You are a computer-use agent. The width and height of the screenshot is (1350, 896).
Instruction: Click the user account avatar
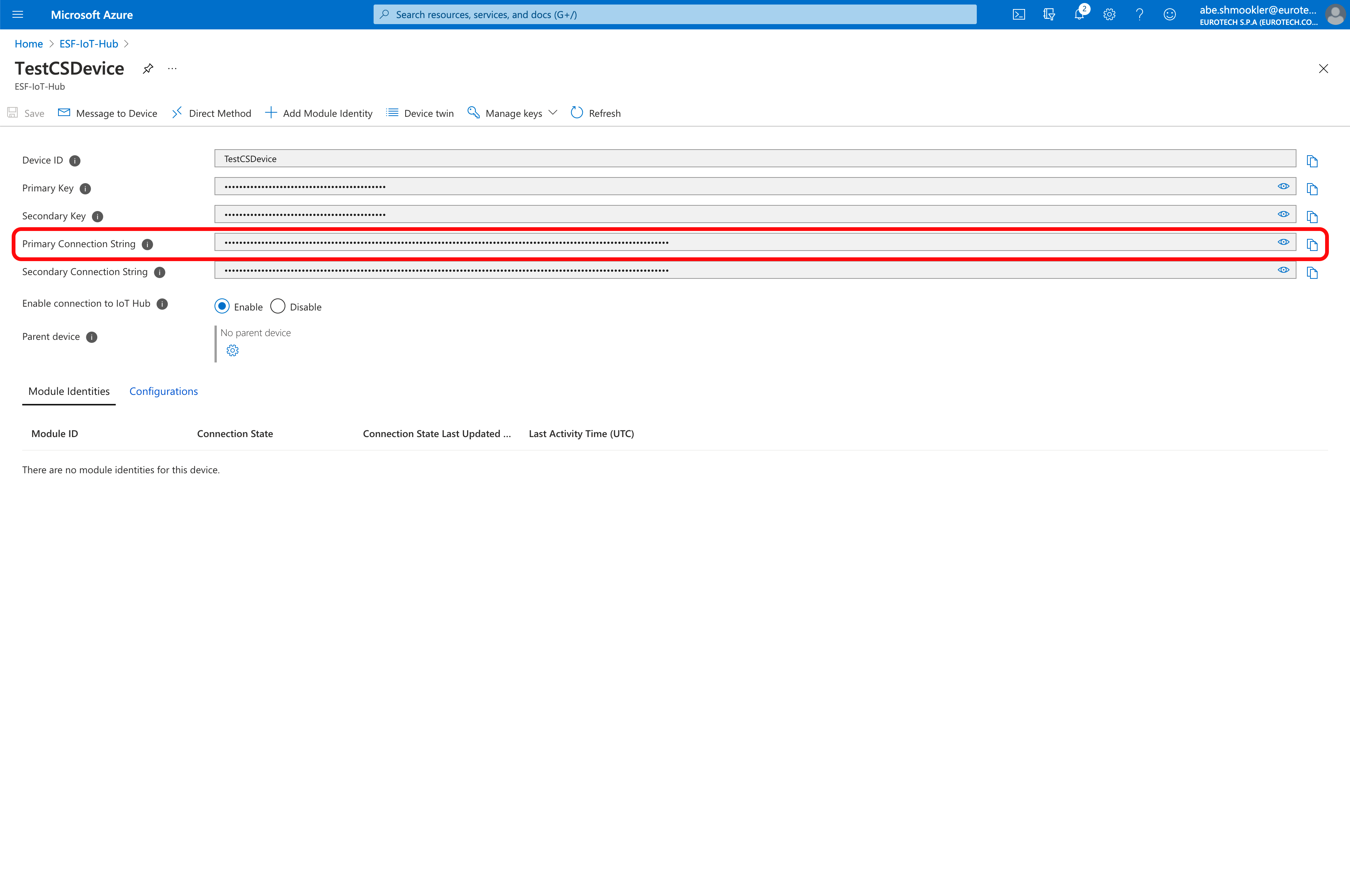[1335, 15]
